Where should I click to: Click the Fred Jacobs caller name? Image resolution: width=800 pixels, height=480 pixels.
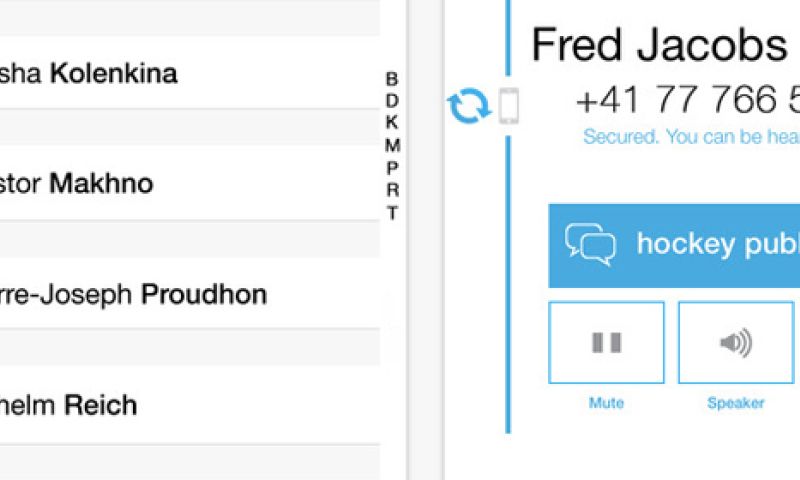[x=660, y=45]
